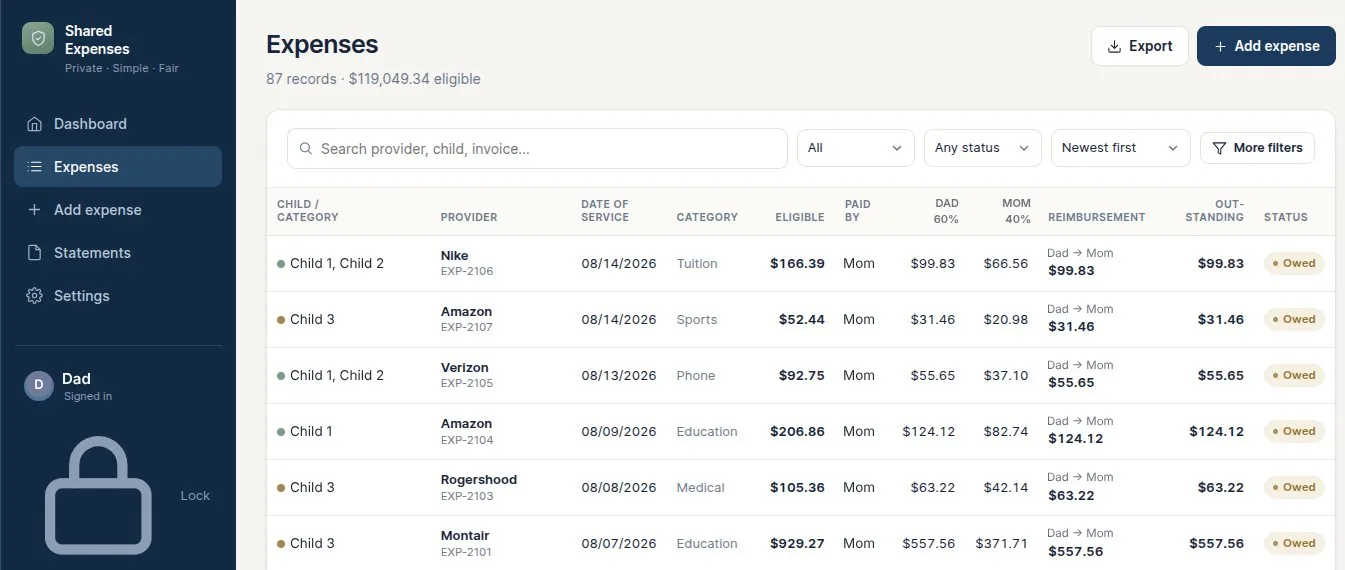Click the magnifier icon in the search box
Image resolution: width=1345 pixels, height=570 pixels.
coord(306,149)
